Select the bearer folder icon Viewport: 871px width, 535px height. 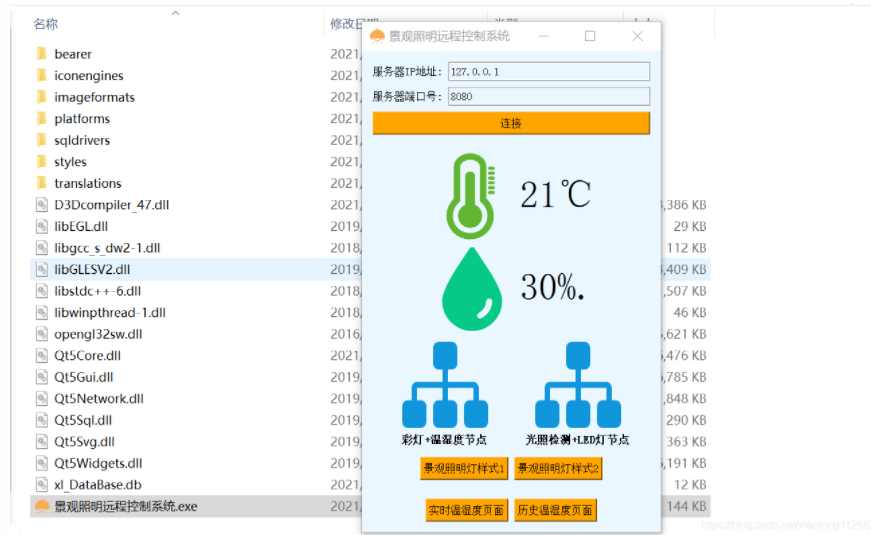tap(42, 54)
